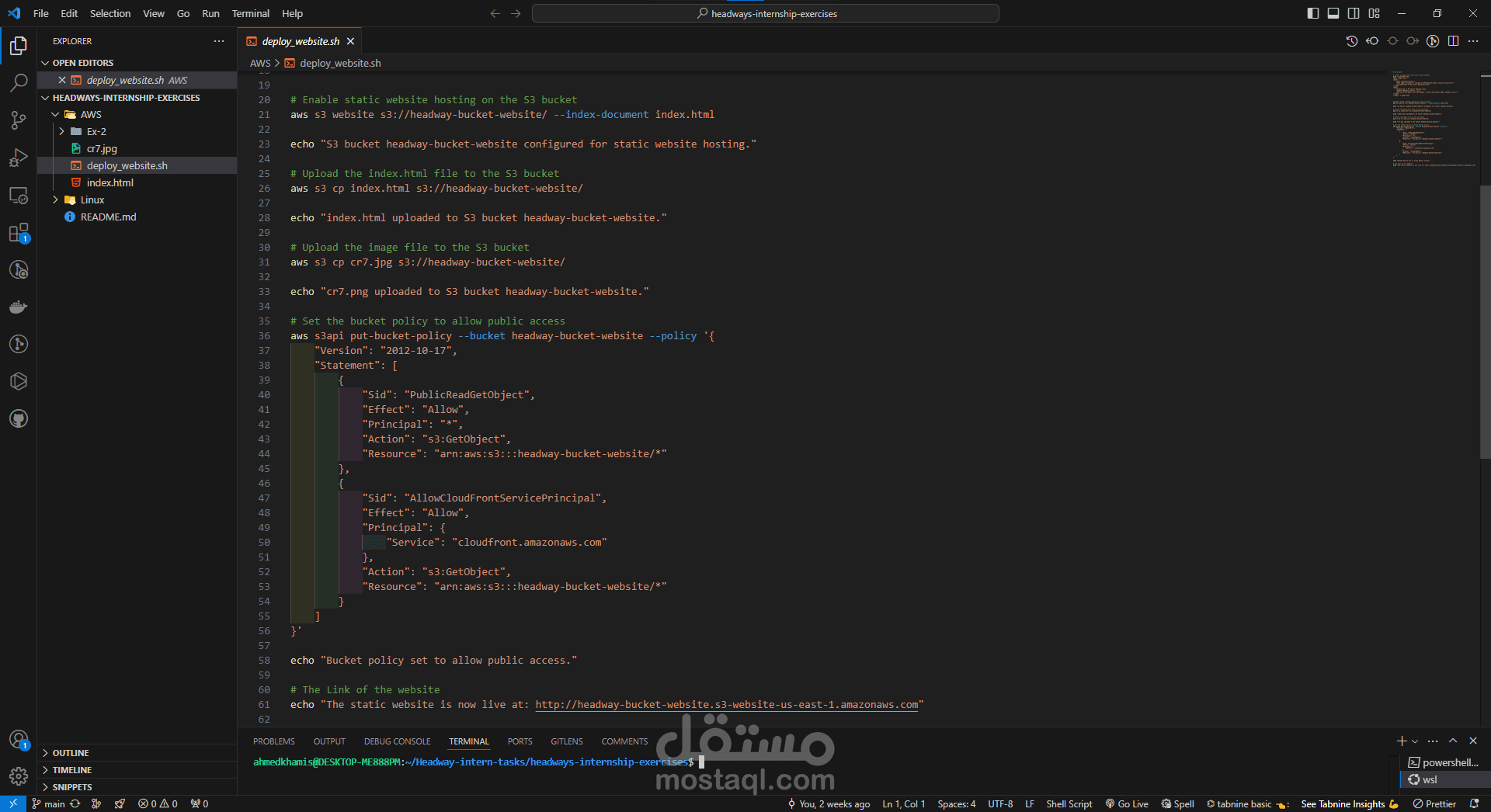This screenshot has height=812, width=1491.
Task: Open the Remote Explorer view
Action: tap(19, 195)
